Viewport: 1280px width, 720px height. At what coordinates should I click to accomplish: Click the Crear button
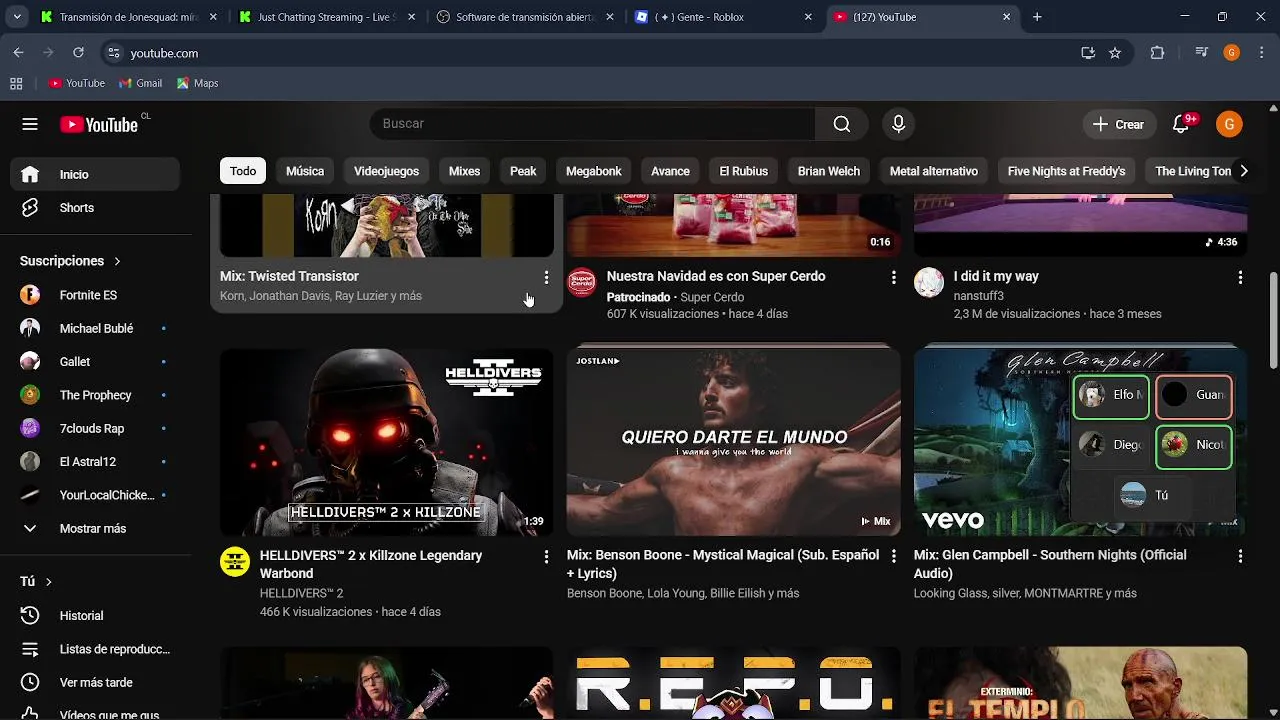coord(1118,124)
